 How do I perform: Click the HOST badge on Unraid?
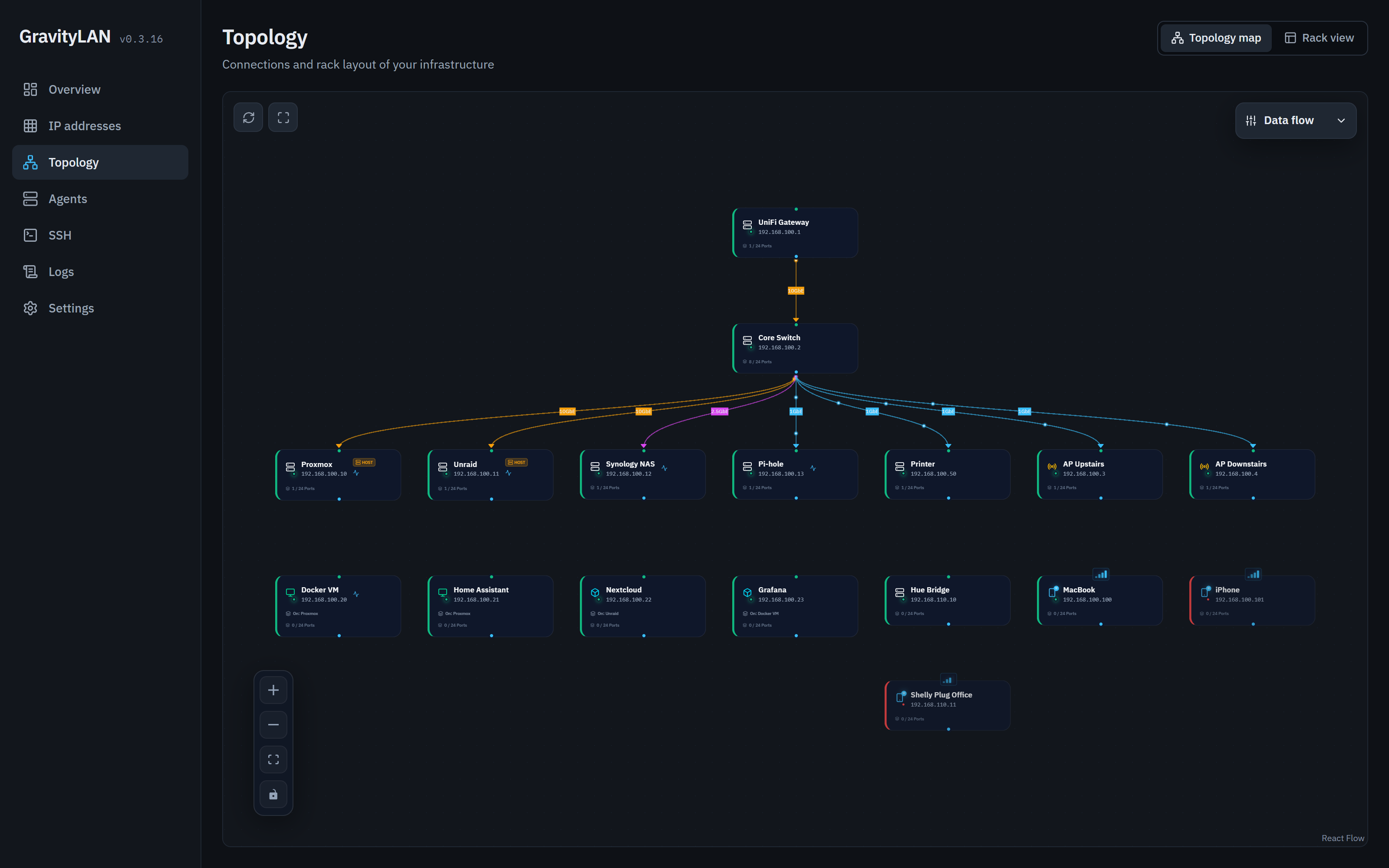[517, 462]
